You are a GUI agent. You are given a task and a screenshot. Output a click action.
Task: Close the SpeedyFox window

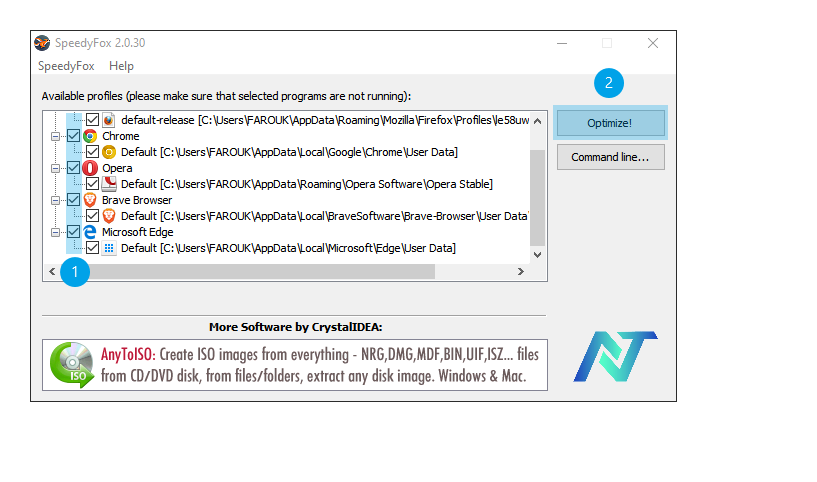[653, 43]
